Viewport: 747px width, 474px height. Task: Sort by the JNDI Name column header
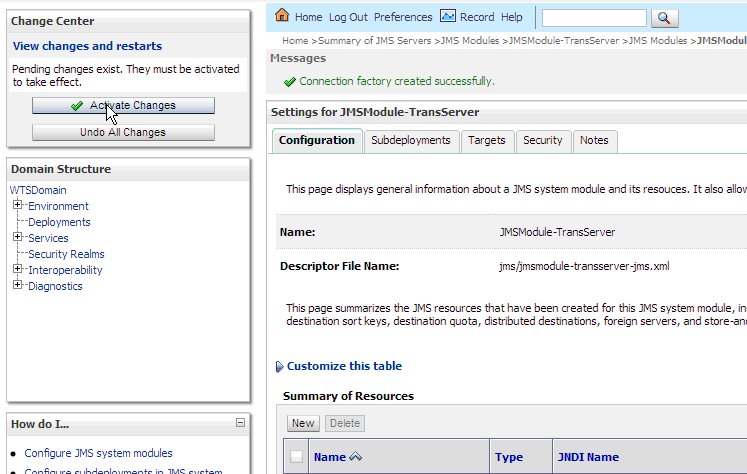588,457
